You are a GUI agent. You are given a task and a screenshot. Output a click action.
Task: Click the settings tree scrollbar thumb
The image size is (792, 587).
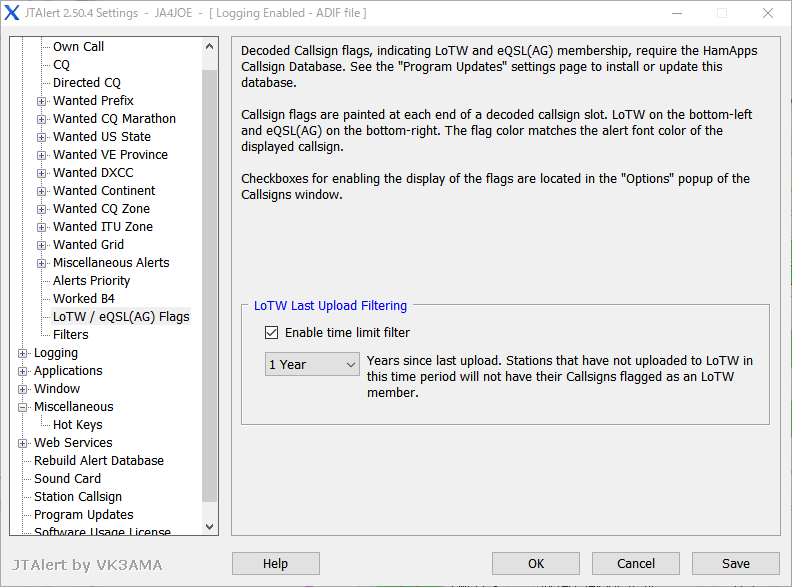[x=210, y=285]
